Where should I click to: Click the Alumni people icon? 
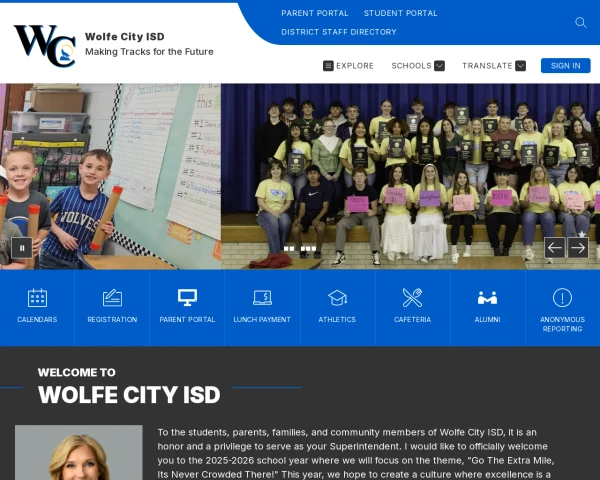487,298
